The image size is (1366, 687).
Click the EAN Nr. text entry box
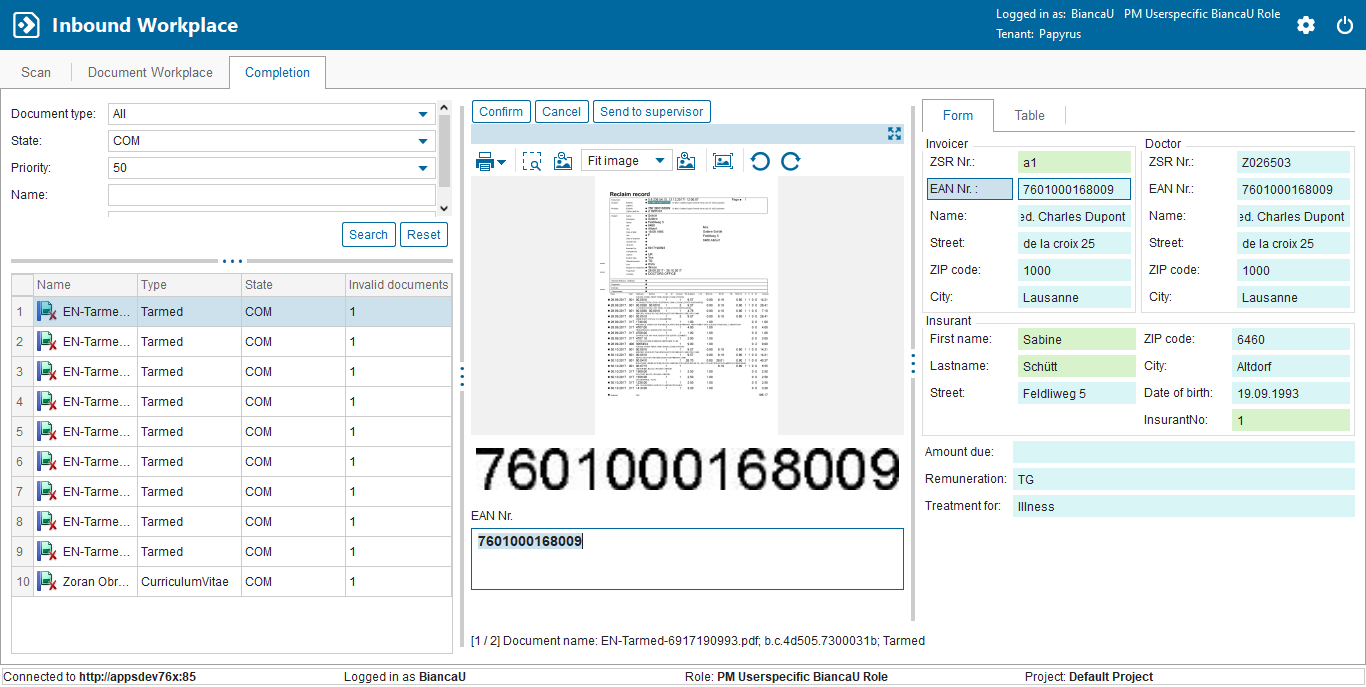coord(687,559)
